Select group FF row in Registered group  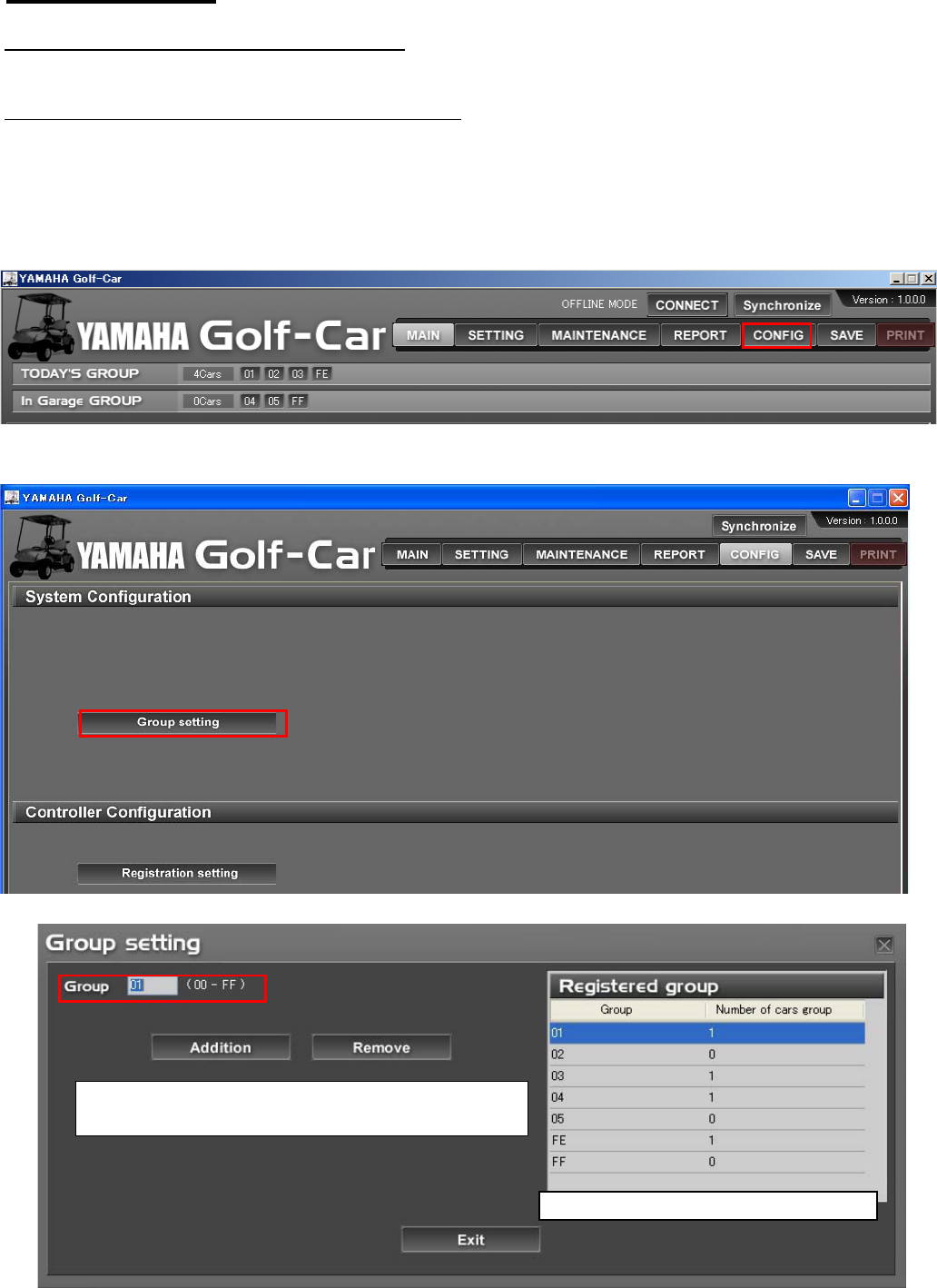click(707, 1162)
